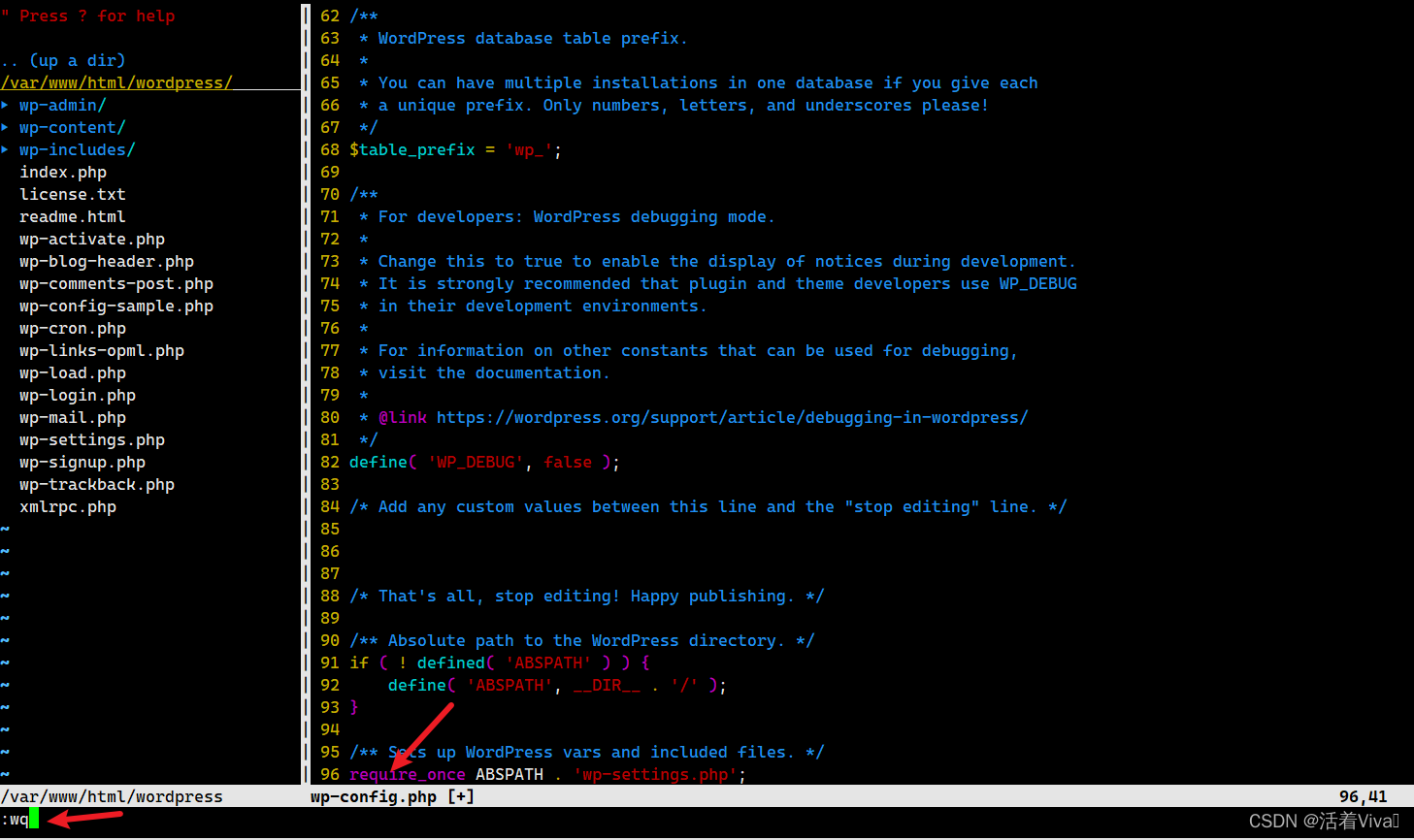Screen dimensions: 1414x840
Task: Click the debugging-in-wordpress URL on line 80
Action: coord(733,417)
